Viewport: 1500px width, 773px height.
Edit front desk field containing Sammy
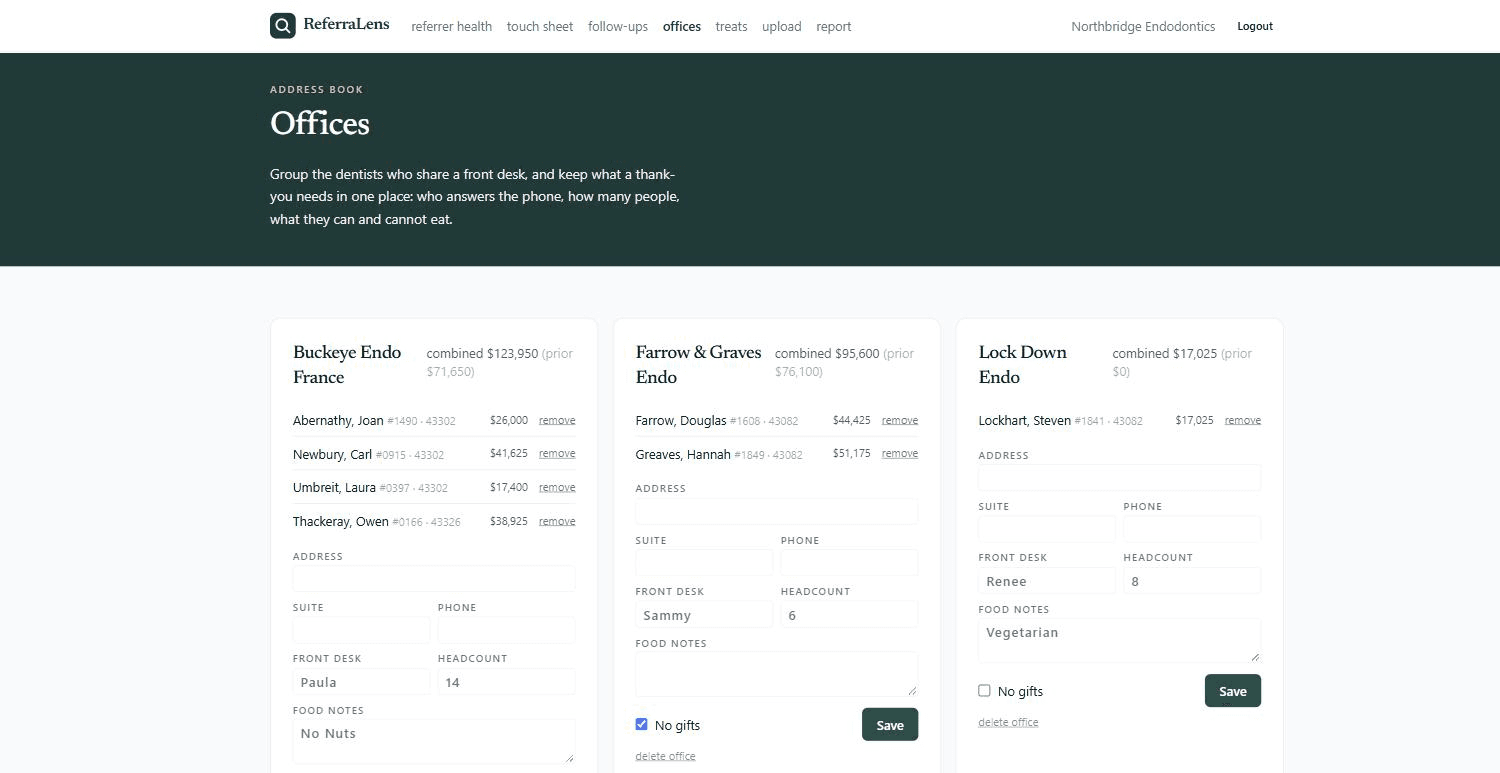(704, 614)
